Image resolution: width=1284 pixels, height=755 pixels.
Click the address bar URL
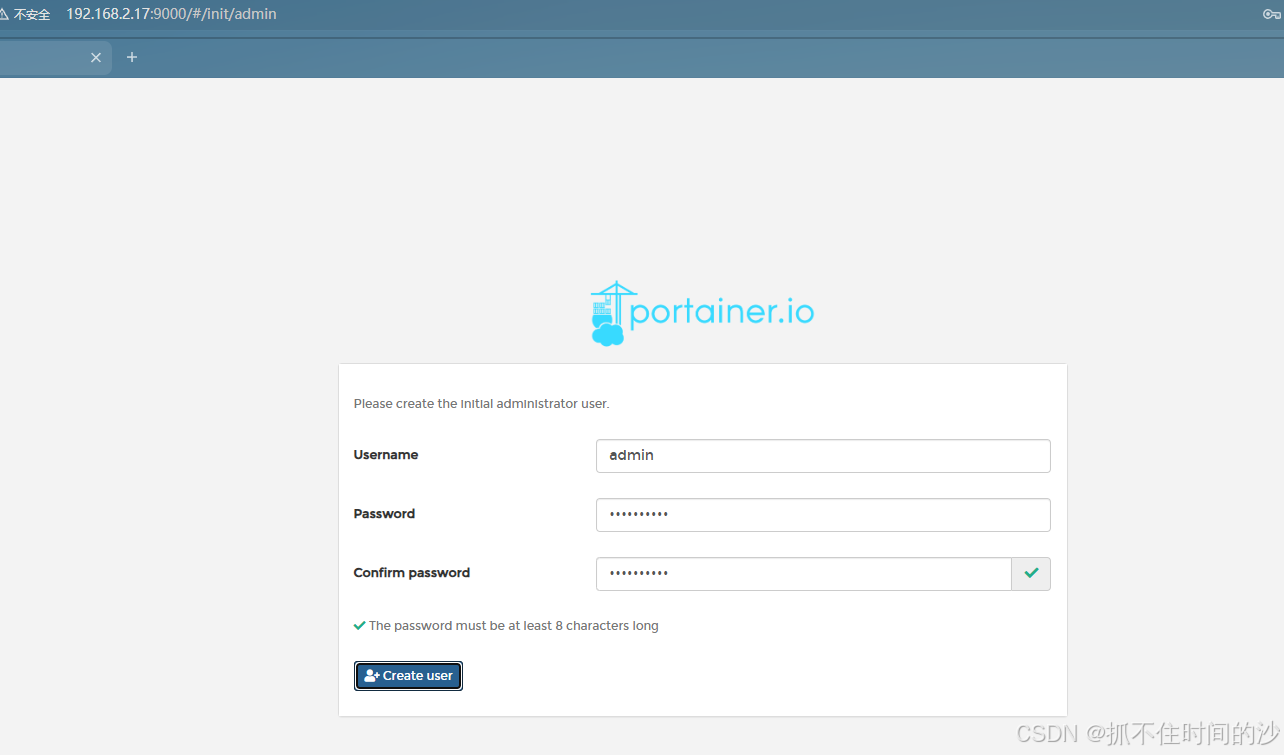(x=171, y=14)
